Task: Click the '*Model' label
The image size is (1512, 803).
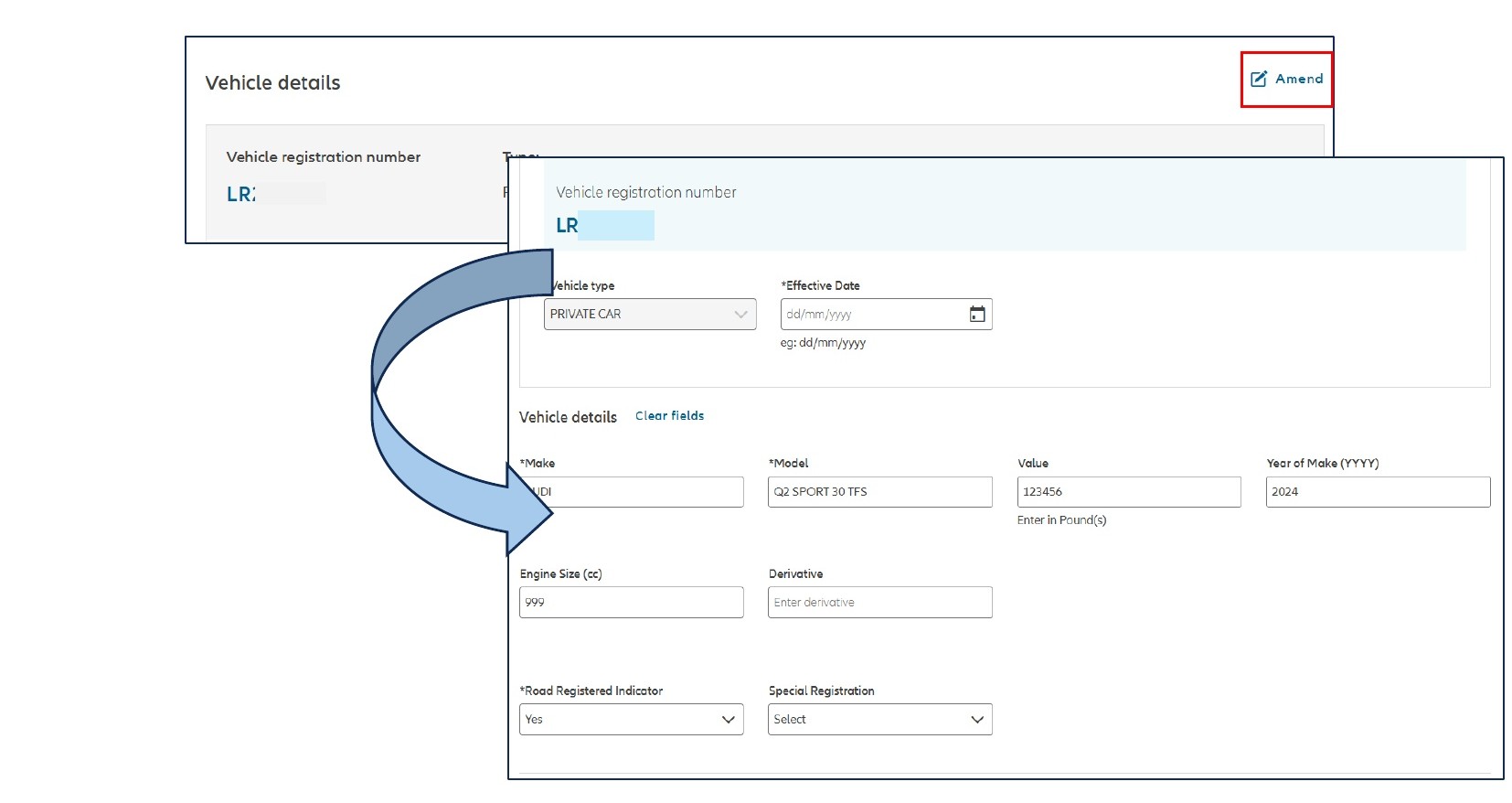Action: tap(789, 463)
